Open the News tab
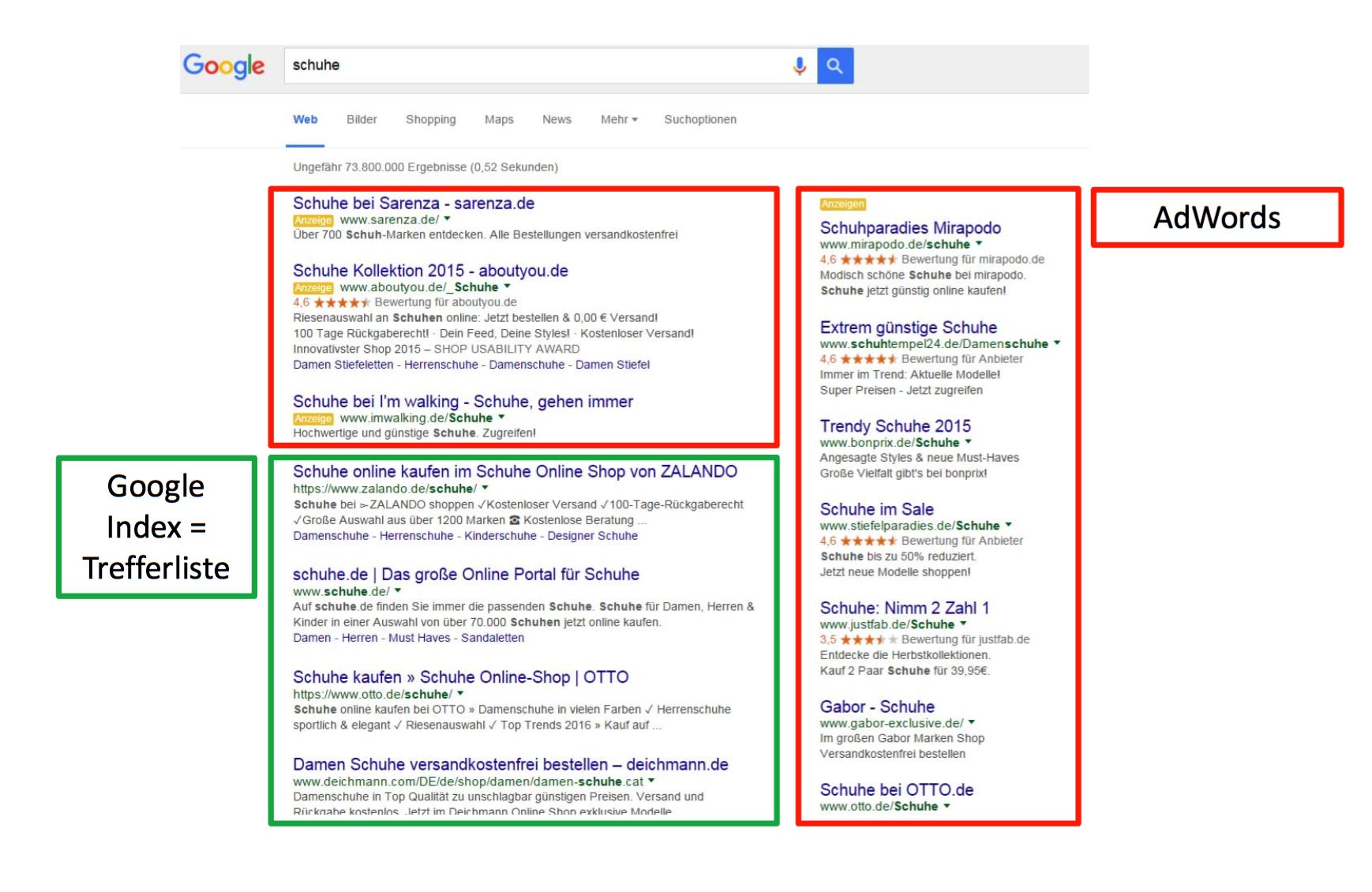Image resolution: width=1372 pixels, height=892 pixels. click(557, 119)
